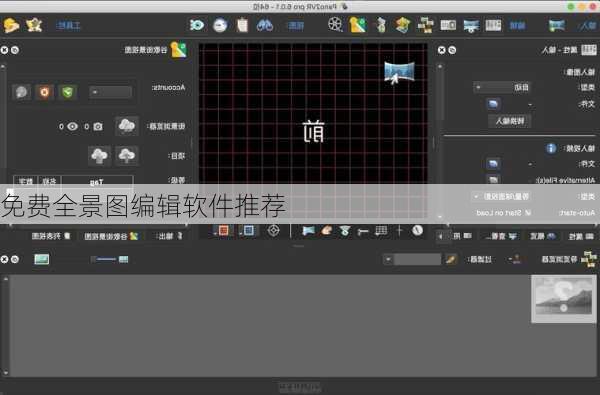The height and width of the screenshot is (395, 600).
Task: Toggle the Start on Load checkbox
Action: [528, 212]
